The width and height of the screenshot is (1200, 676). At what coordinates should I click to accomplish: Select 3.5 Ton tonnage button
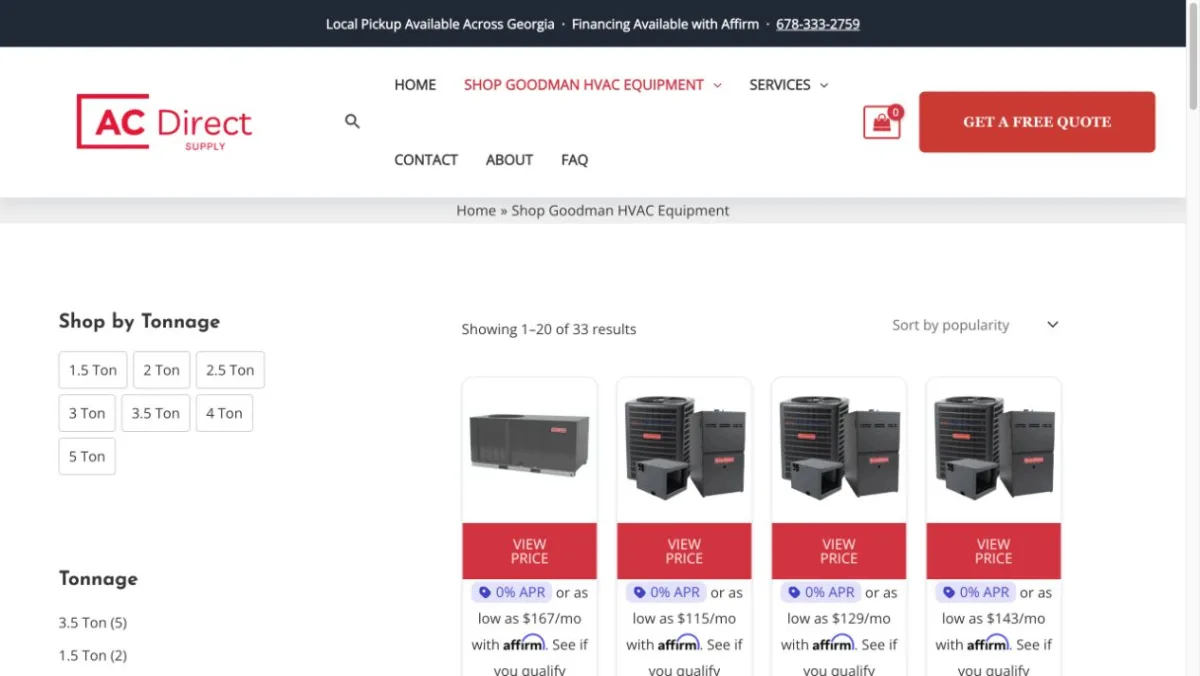pos(156,413)
